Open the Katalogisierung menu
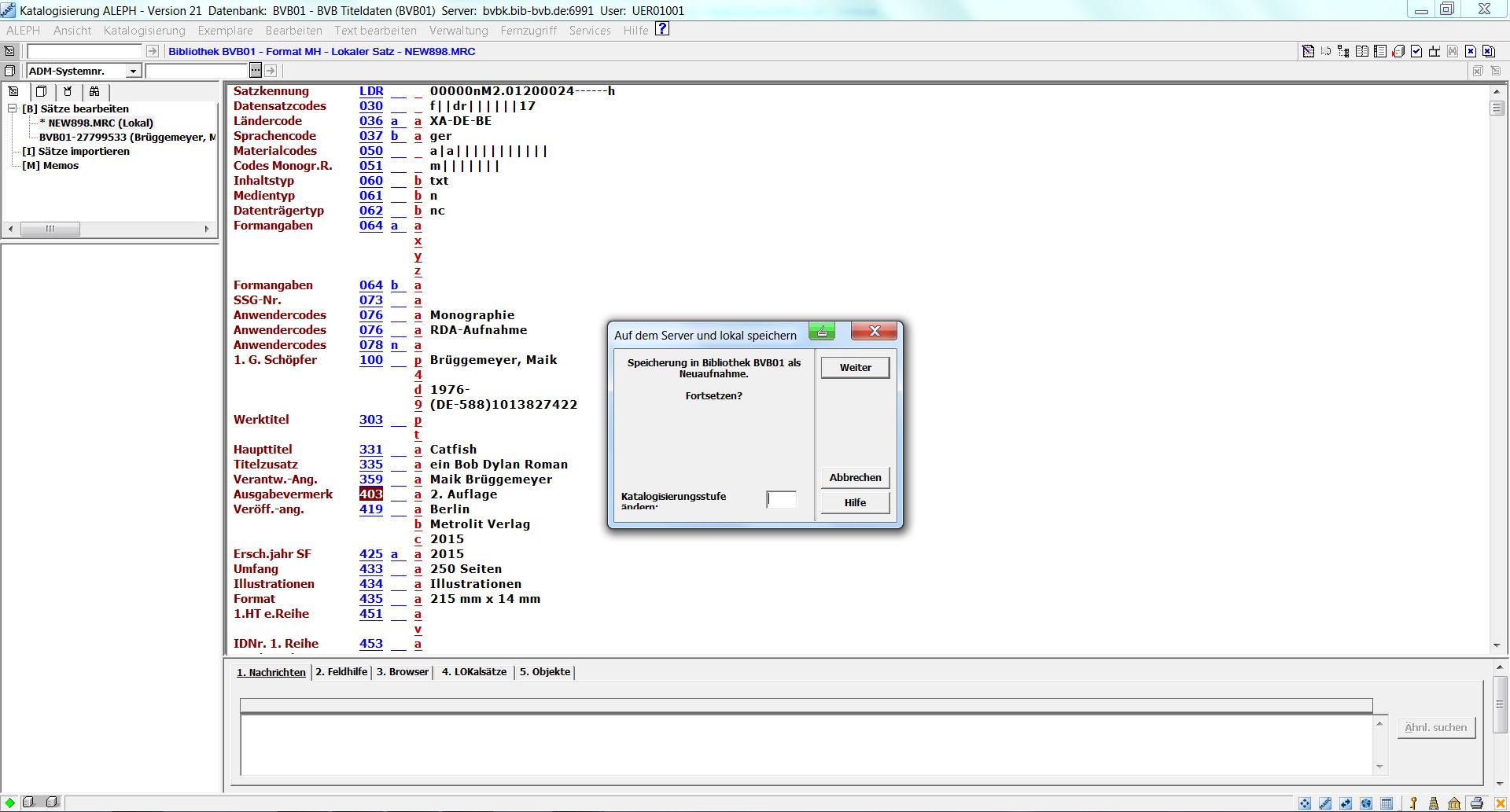 click(x=145, y=31)
